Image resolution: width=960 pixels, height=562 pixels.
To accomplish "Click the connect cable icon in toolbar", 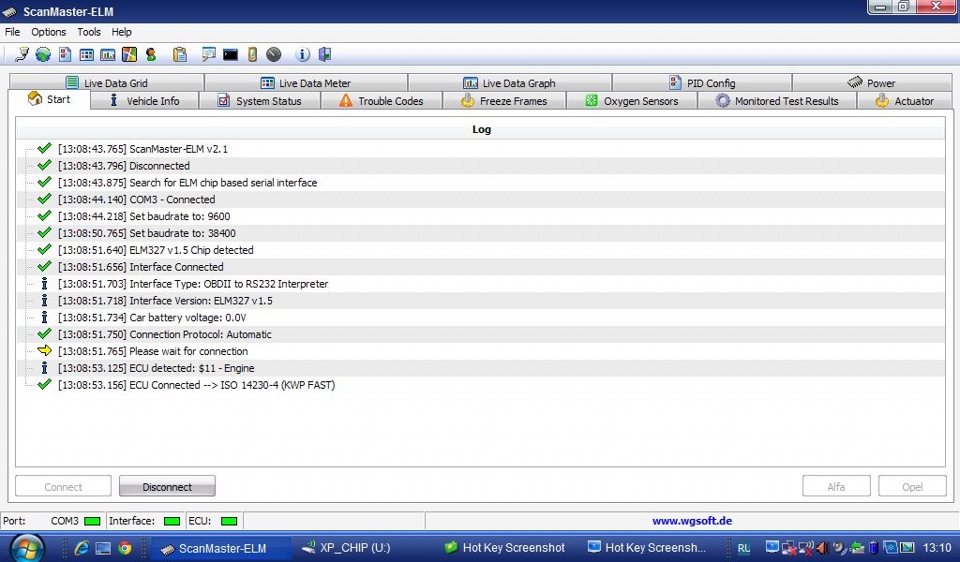I will click(22, 54).
